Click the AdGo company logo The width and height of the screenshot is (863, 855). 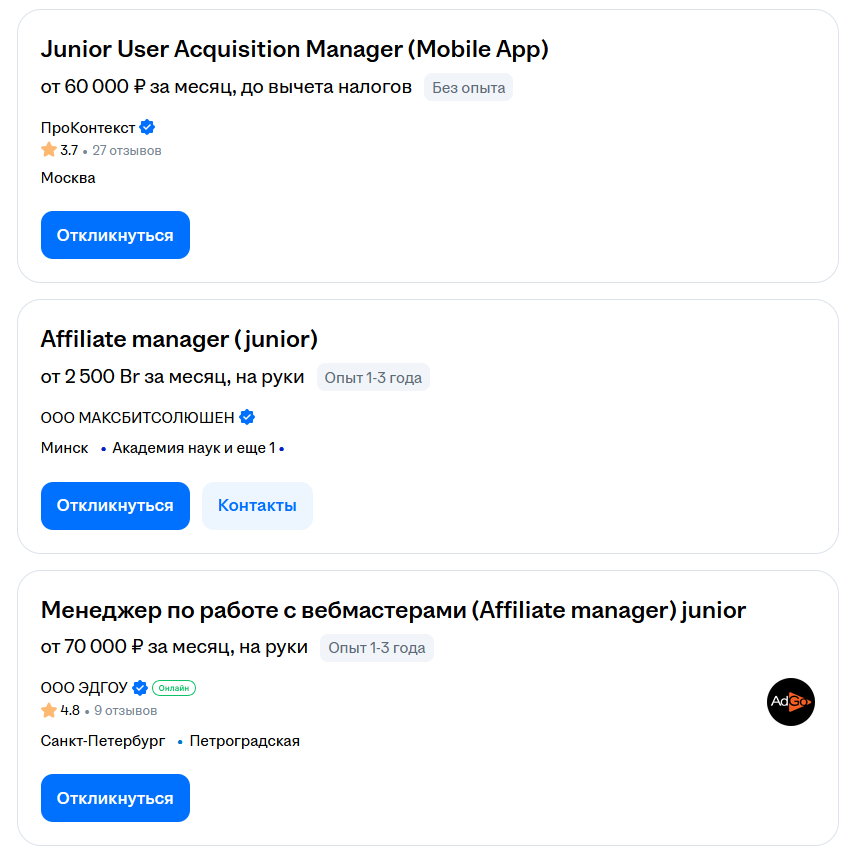[790, 702]
